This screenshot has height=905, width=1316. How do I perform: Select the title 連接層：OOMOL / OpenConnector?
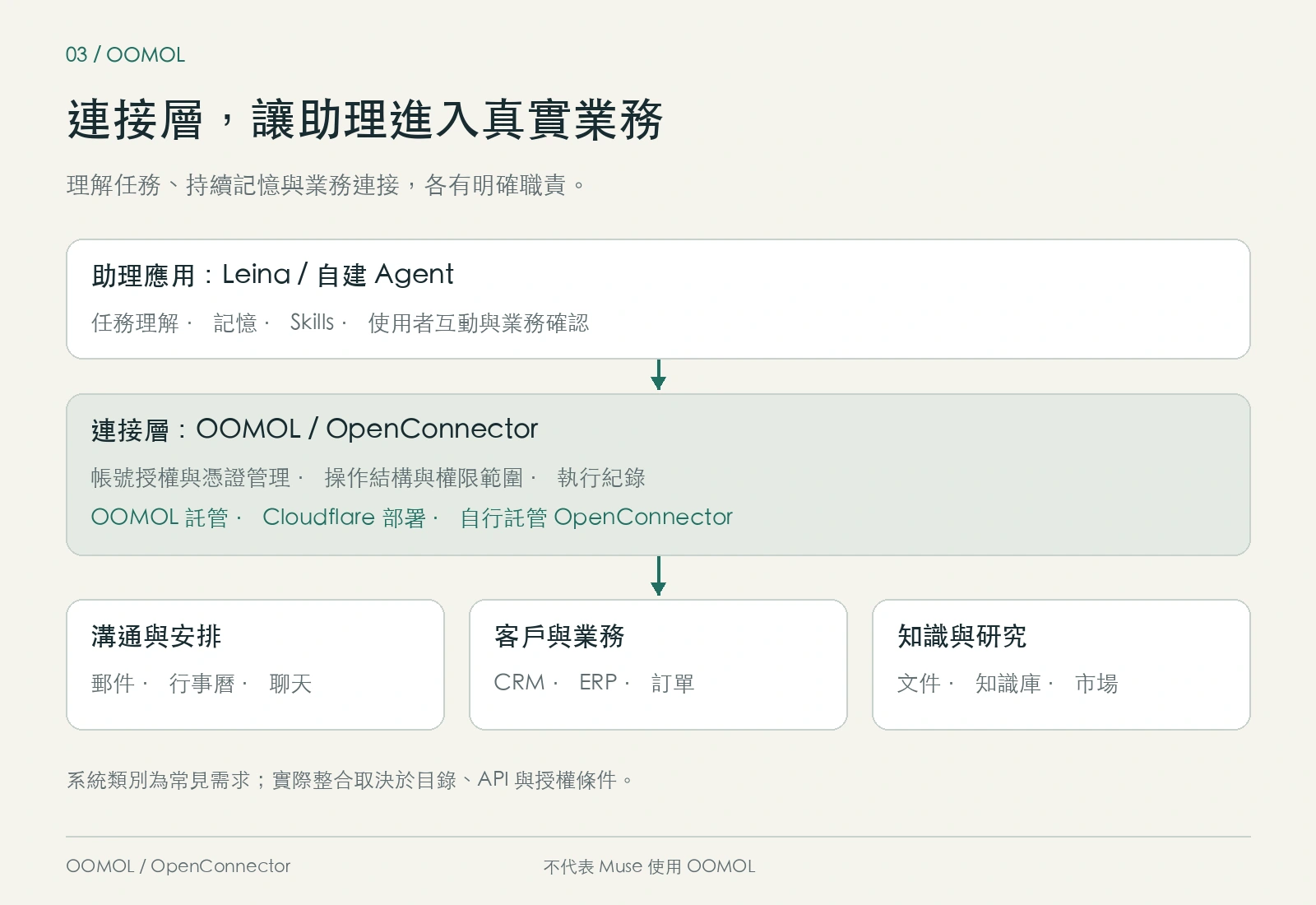[x=314, y=429]
